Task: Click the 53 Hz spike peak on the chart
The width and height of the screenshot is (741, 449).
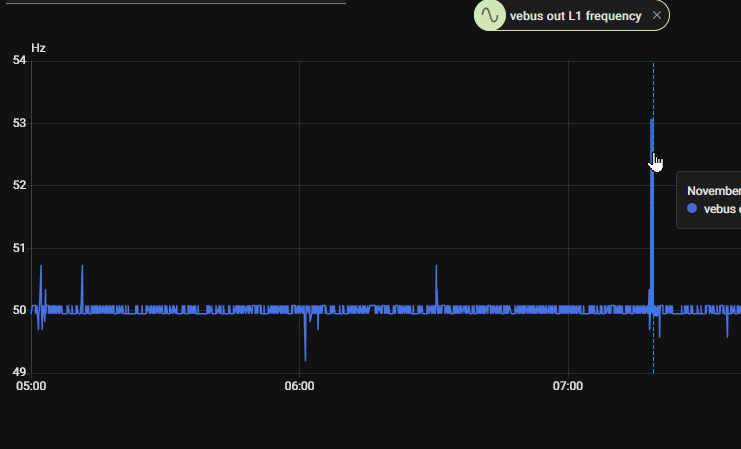Action: pyautogui.click(x=652, y=120)
